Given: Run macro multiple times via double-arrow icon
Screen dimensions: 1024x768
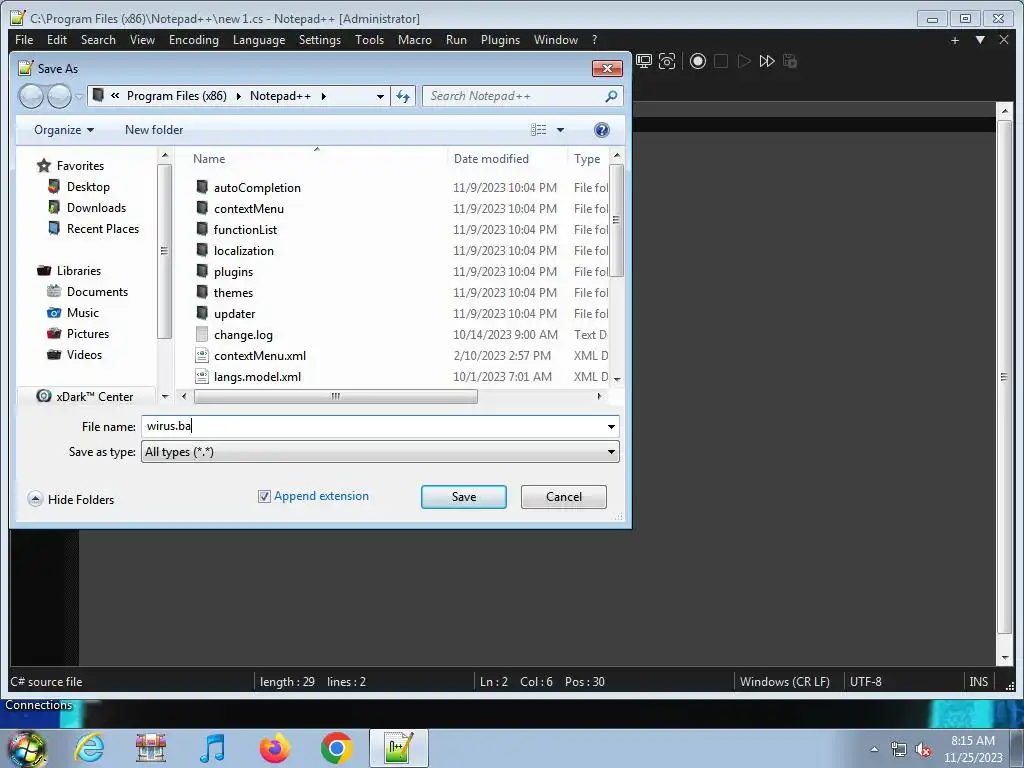Looking at the screenshot, I should point(767,61).
